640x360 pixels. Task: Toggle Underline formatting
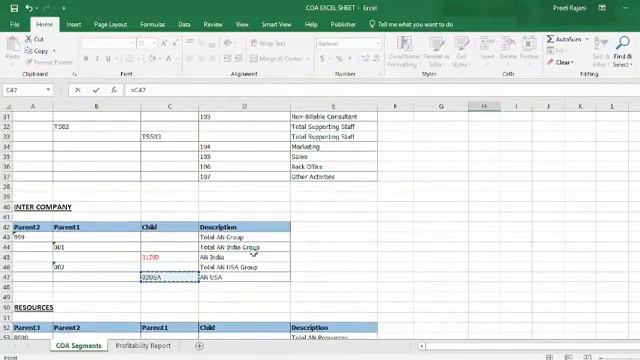click(x=108, y=59)
